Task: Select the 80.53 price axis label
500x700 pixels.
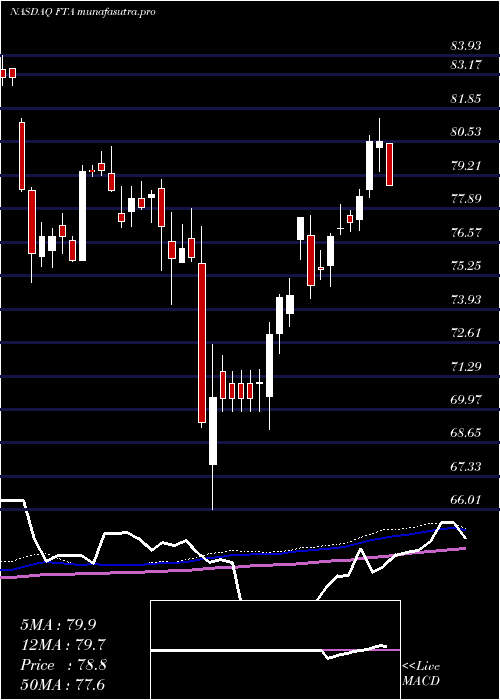Action: (466, 132)
